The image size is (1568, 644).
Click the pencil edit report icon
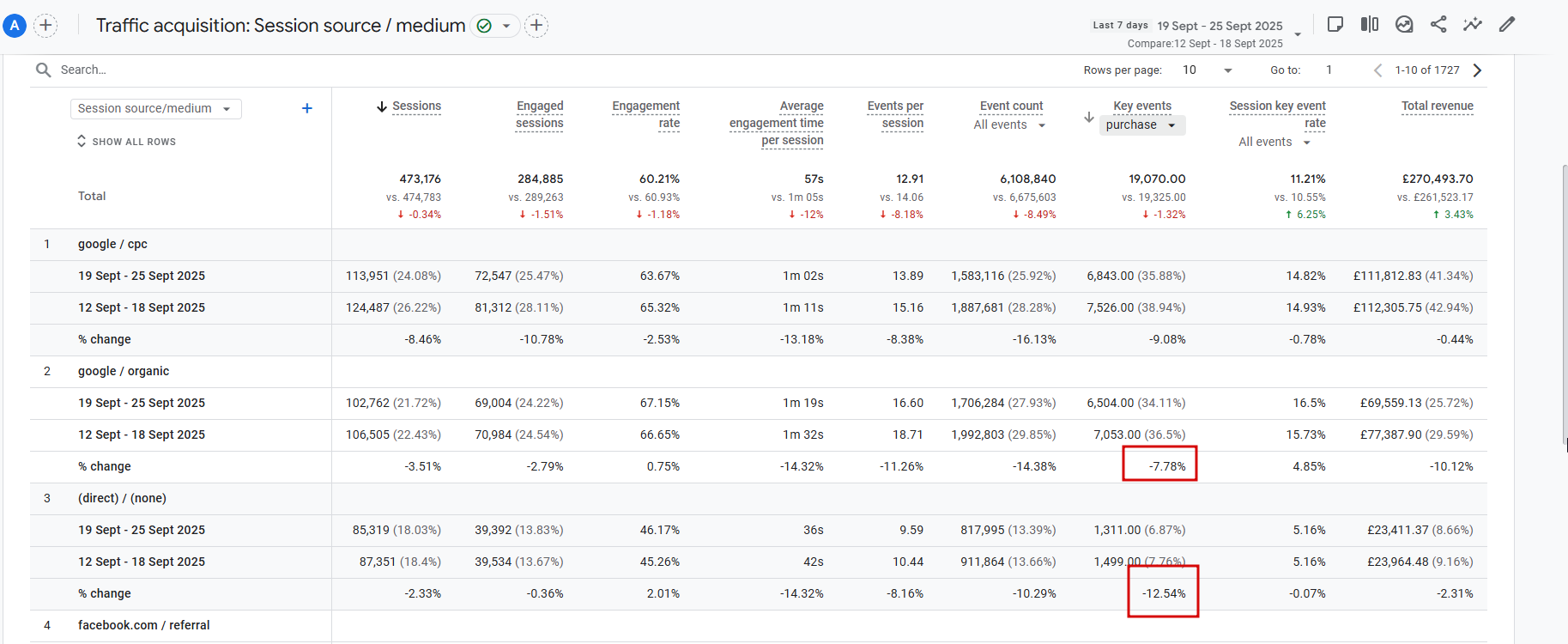pyautogui.click(x=1507, y=24)
